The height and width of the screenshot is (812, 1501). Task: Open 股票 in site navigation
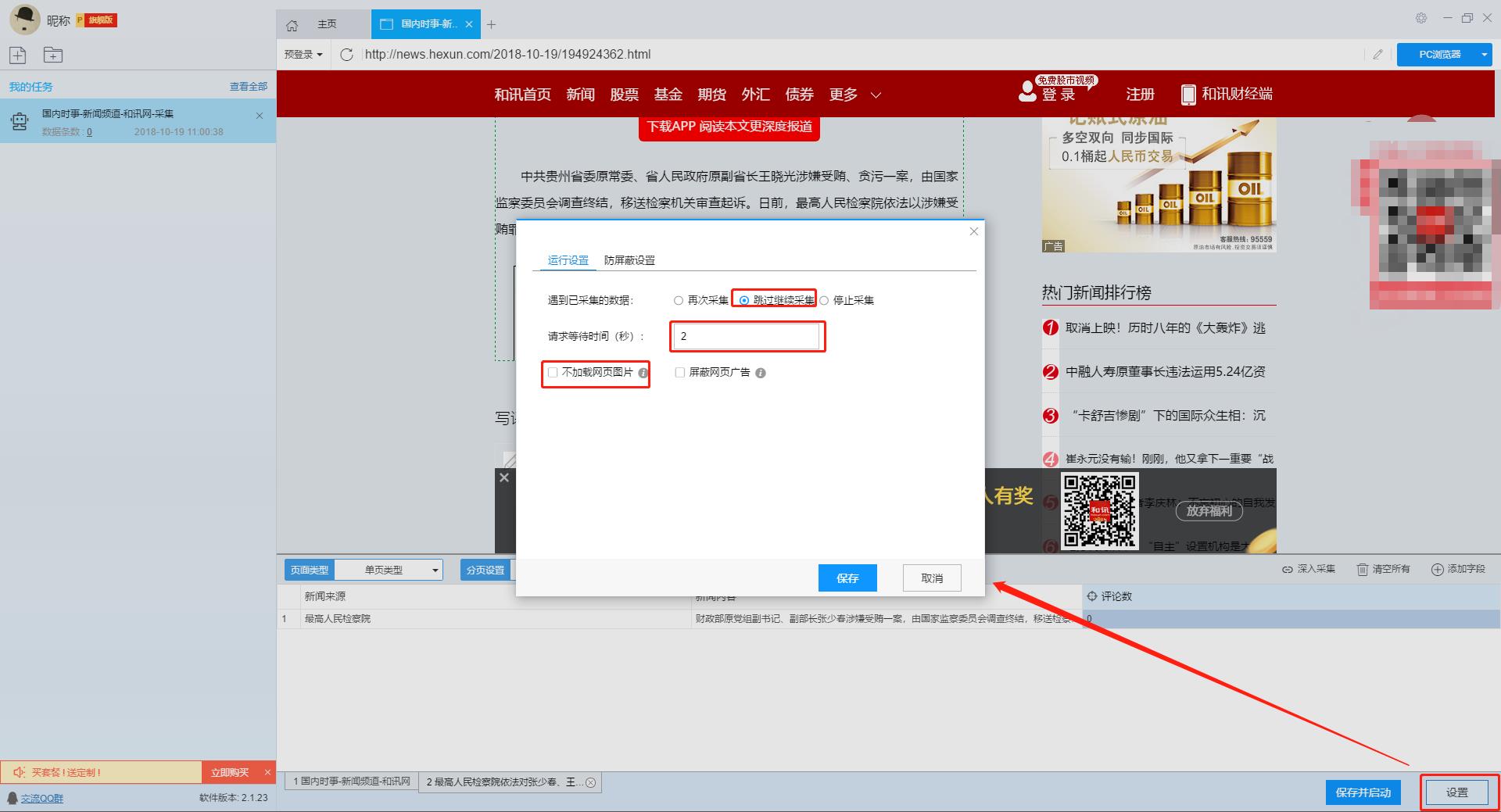624,95
